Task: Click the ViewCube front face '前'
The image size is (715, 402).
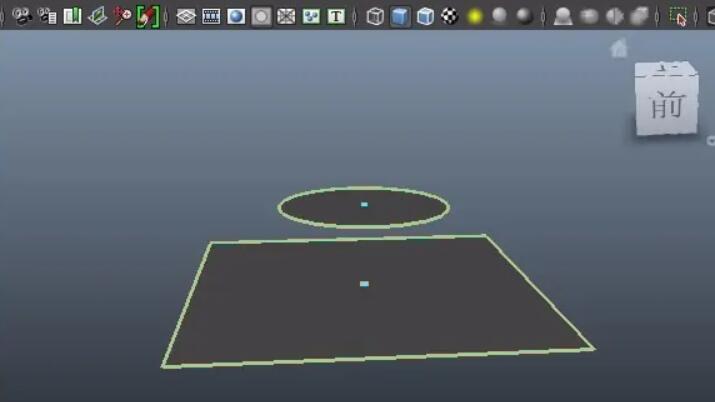Action: point(665,104)
